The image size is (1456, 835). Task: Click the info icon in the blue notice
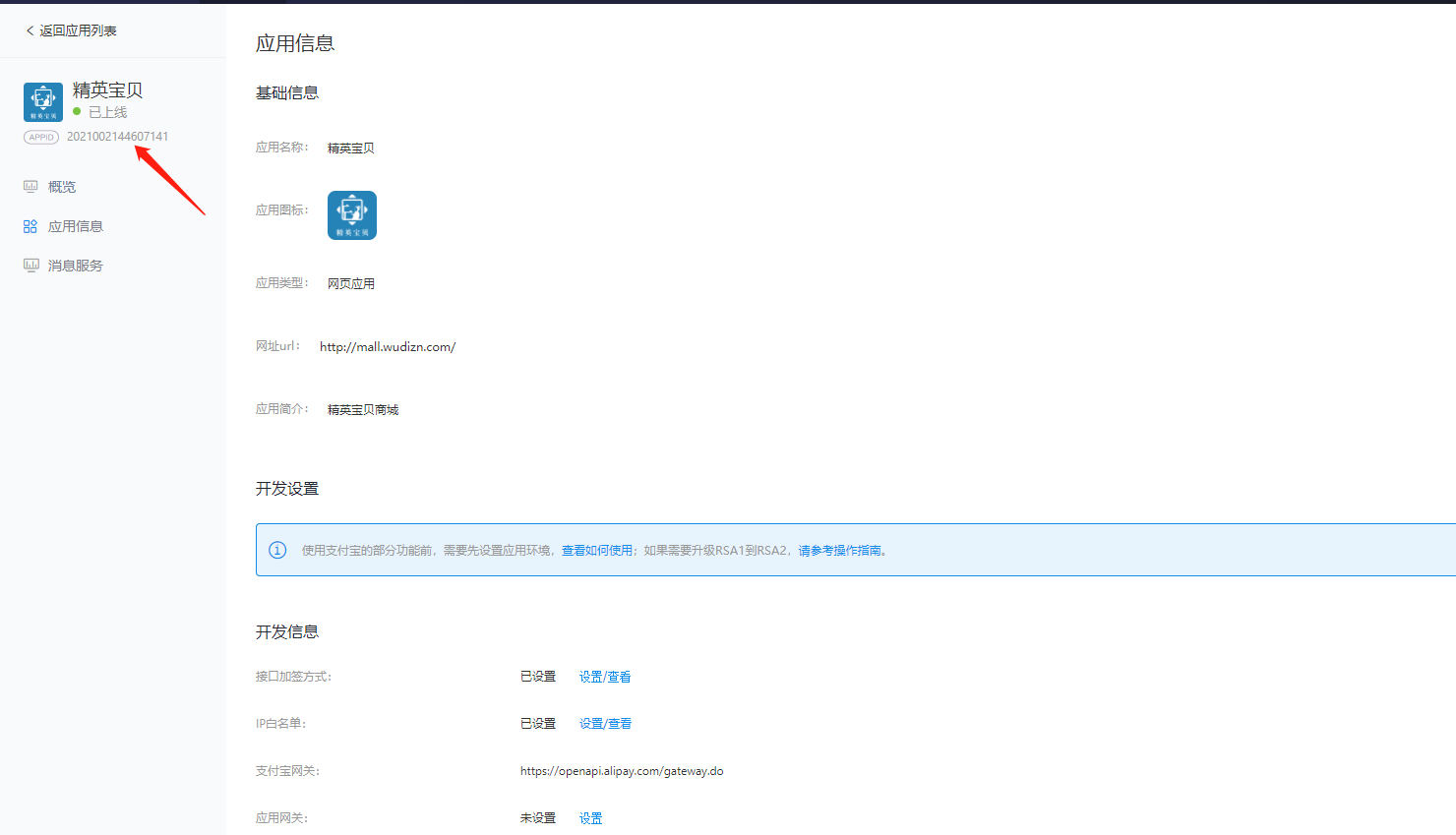[277, 550]
